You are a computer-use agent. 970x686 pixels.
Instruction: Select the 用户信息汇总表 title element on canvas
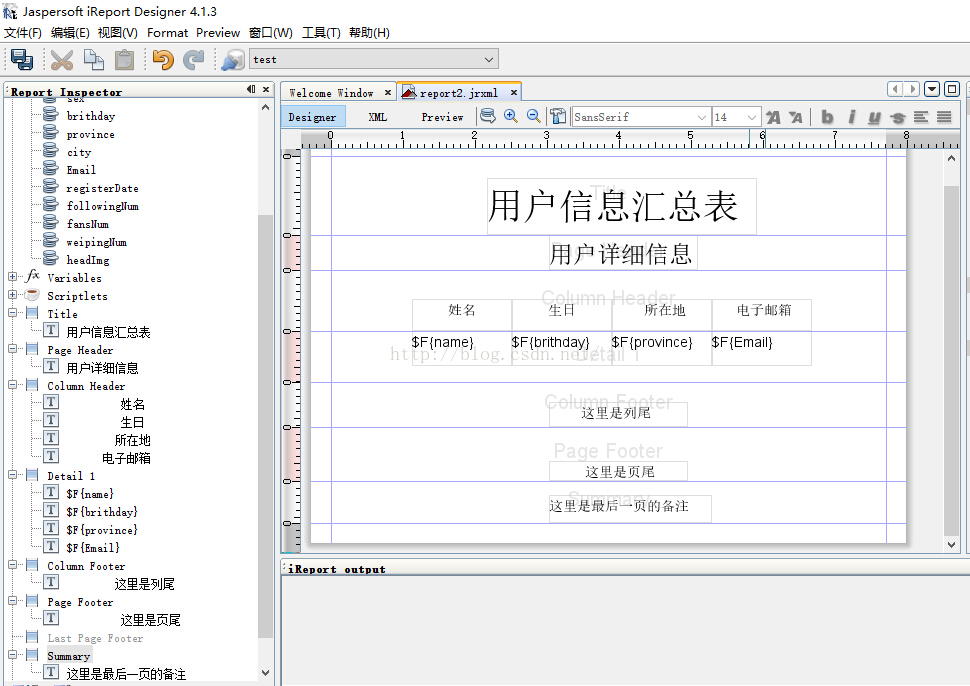point(622,206)
